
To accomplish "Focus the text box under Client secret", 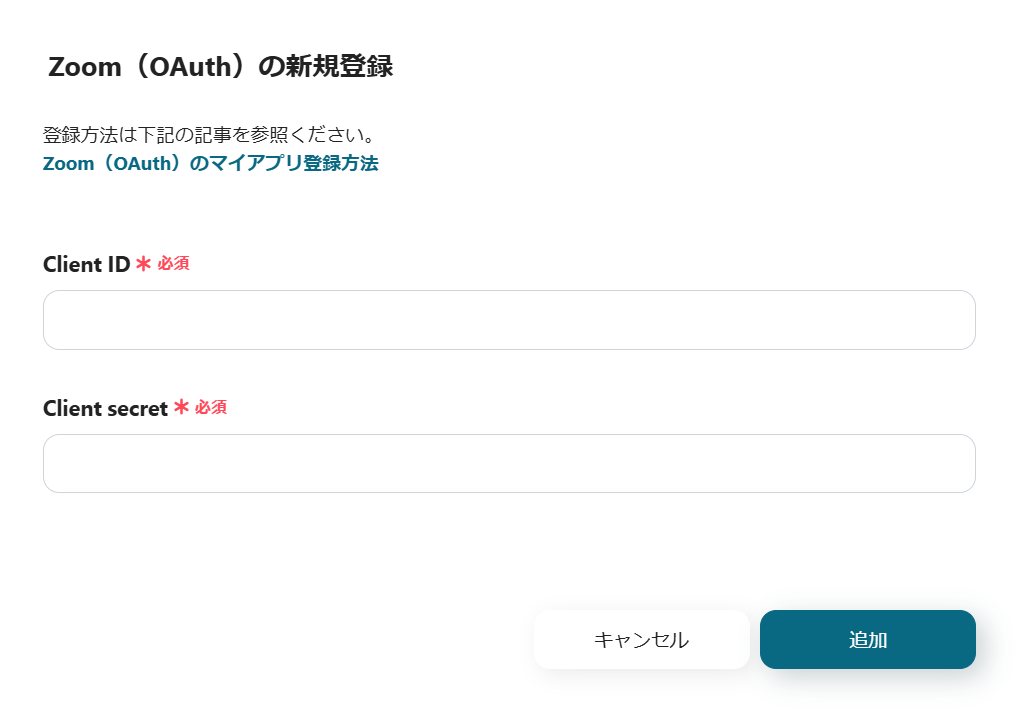I will click(x=509, y=464).
